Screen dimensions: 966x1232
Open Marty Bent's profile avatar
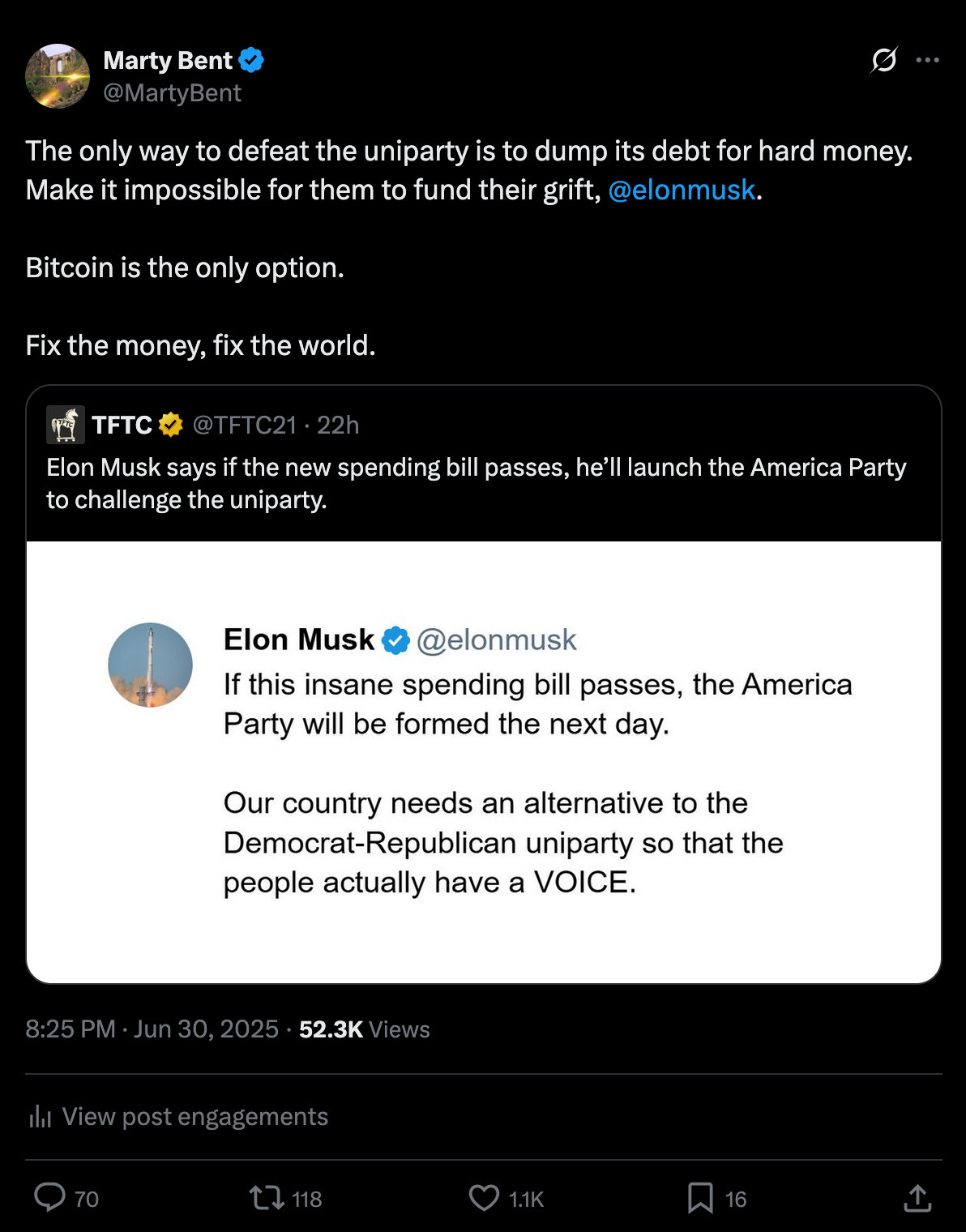point(58,76)
